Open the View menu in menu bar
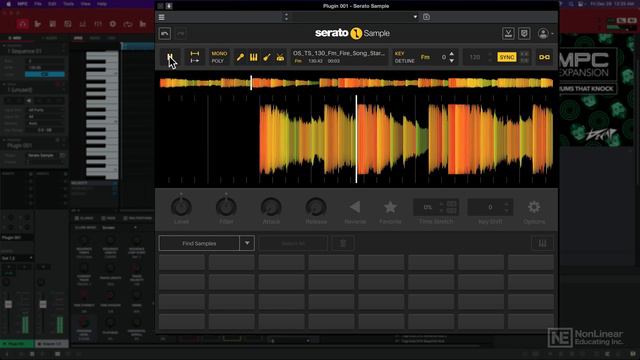Viewport: 640px width, 360px height. [x=85, y=4]
